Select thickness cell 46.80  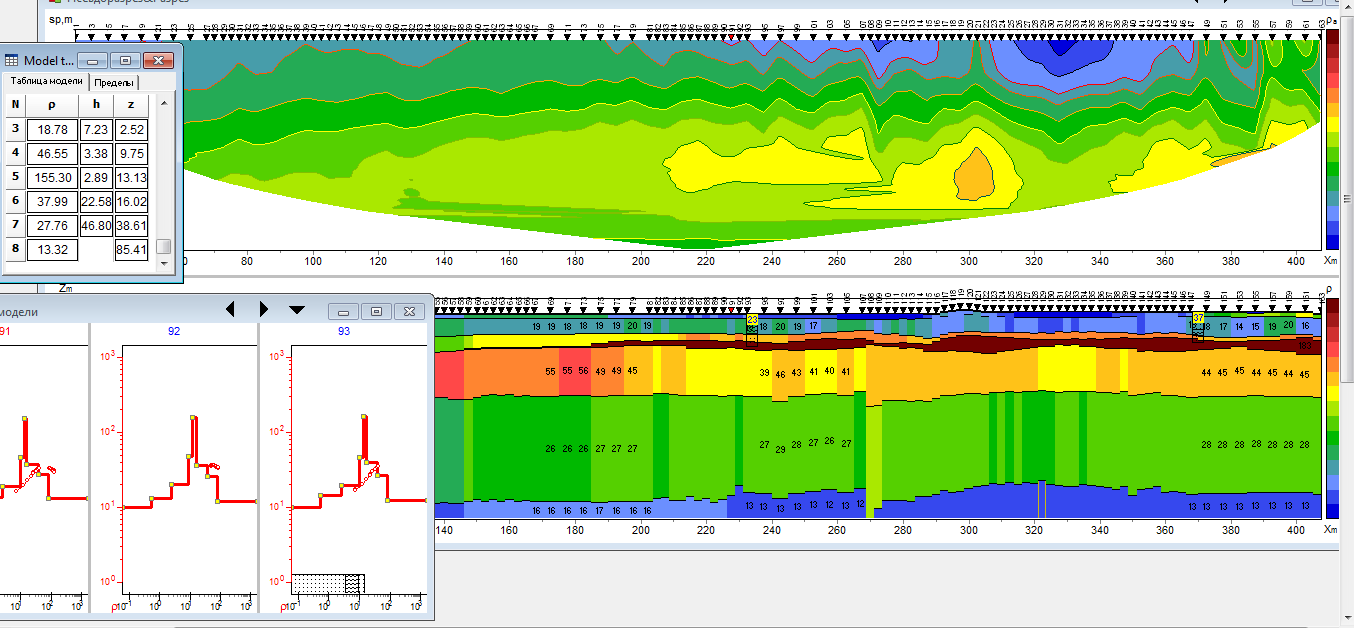point(96,226)
